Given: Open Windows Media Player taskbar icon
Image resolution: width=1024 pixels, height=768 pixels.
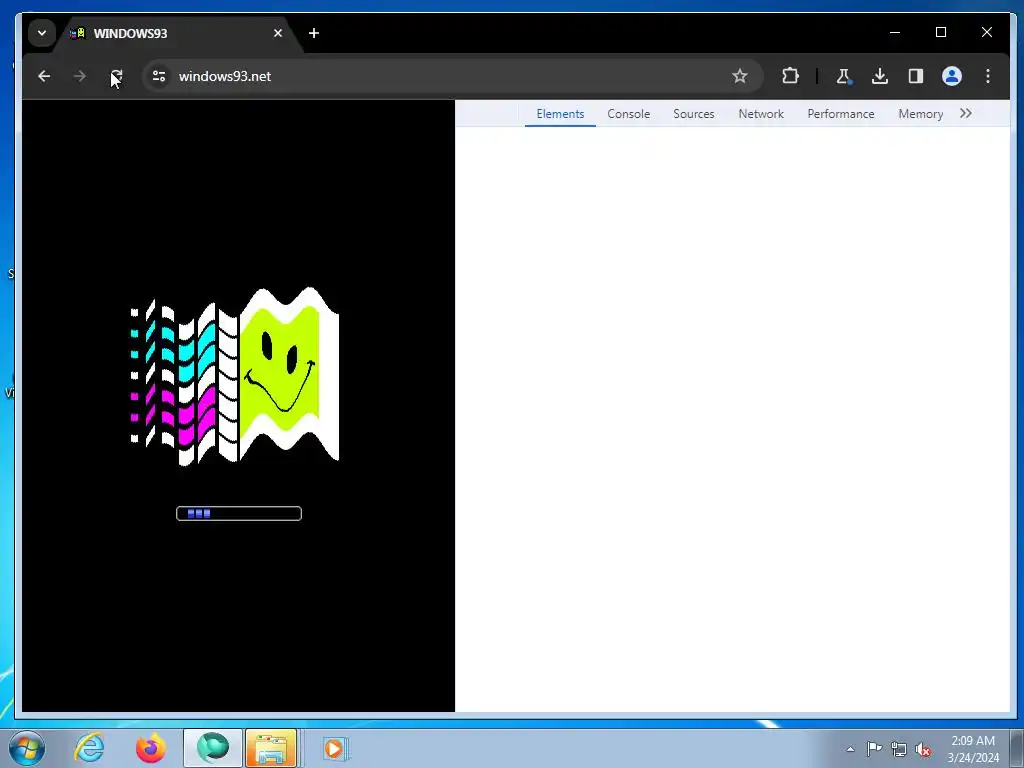Looking at the screenshot, I should pos(334,748).
